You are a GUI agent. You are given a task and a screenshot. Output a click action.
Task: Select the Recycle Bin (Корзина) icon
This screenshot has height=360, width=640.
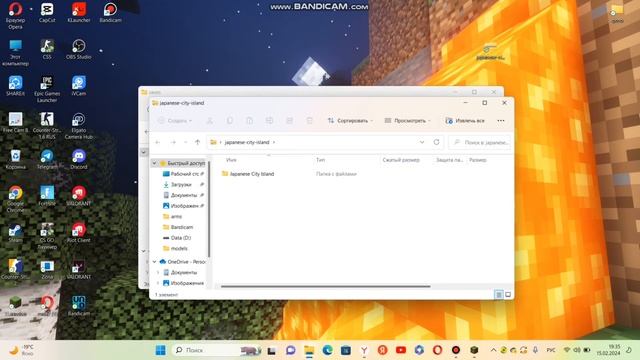[x=15, y=160]
